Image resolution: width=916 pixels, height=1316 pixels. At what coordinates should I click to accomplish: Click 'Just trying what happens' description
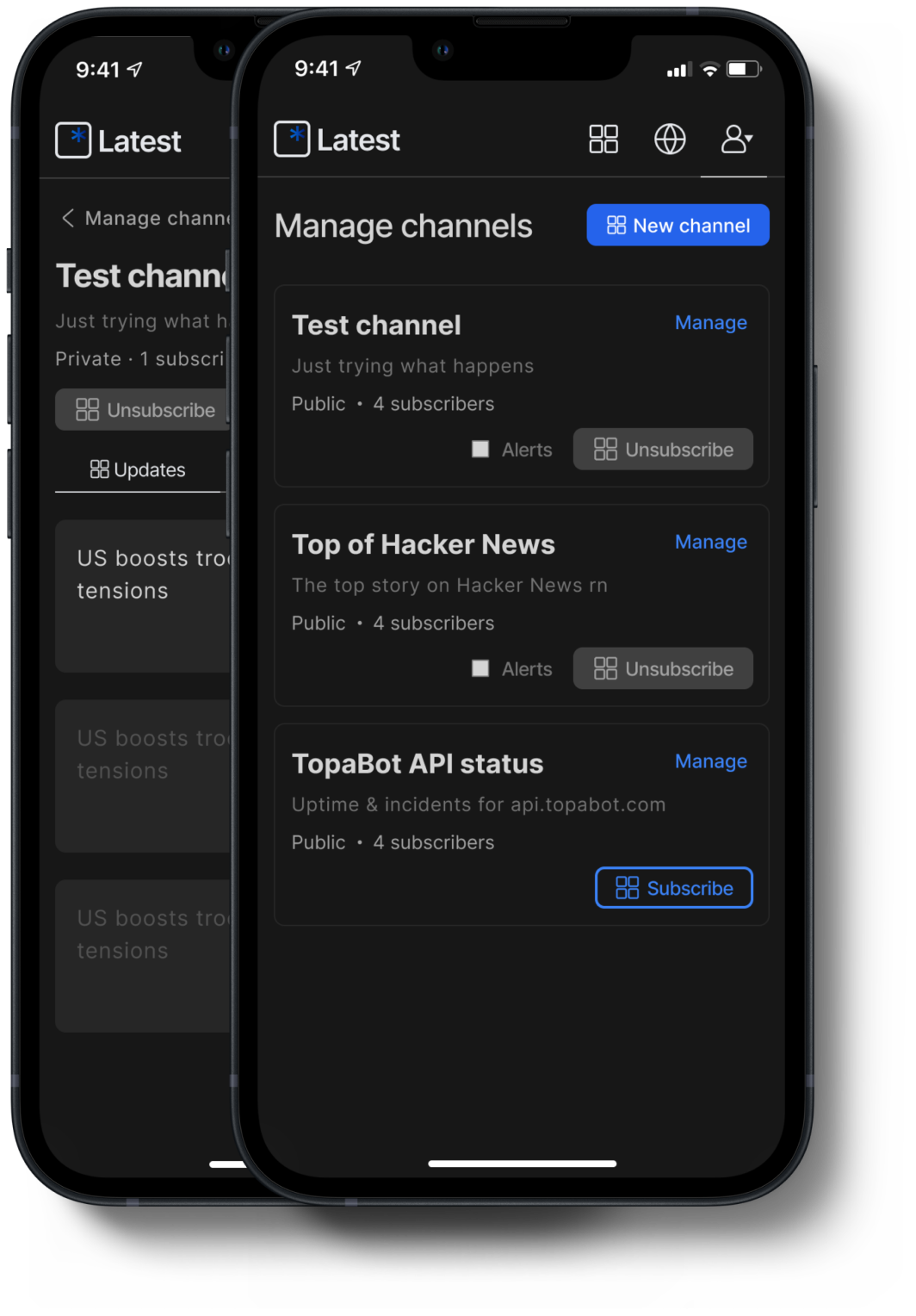tap(412, 366)
